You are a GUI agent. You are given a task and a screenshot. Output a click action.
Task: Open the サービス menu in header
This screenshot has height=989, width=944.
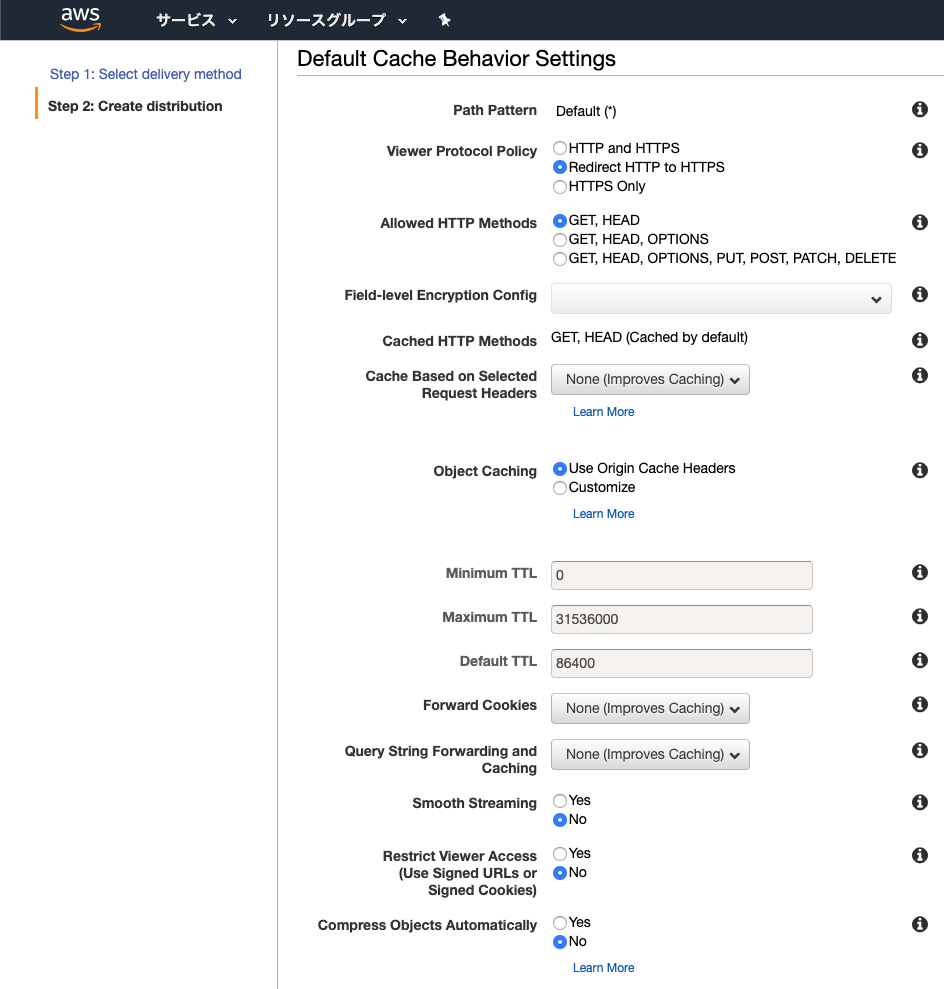(196, 20)
